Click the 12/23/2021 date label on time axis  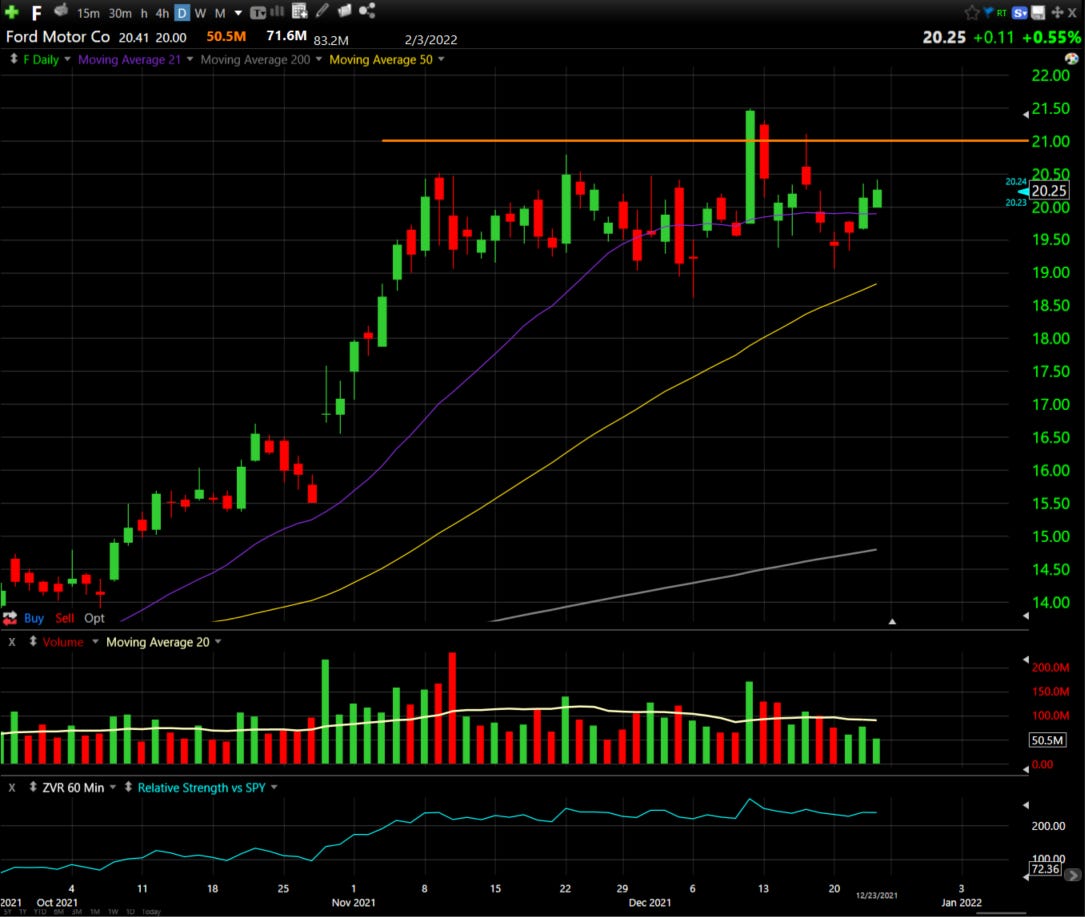point(877,895)
